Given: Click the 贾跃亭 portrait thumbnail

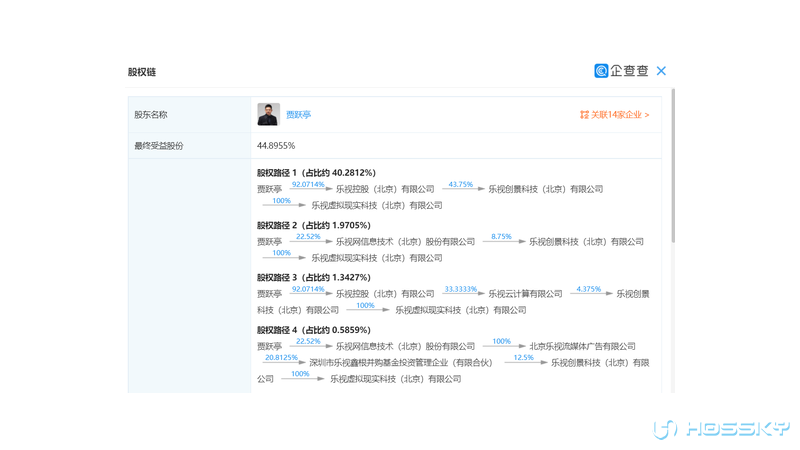Looking at the screenshot, I should pos(268,114).
